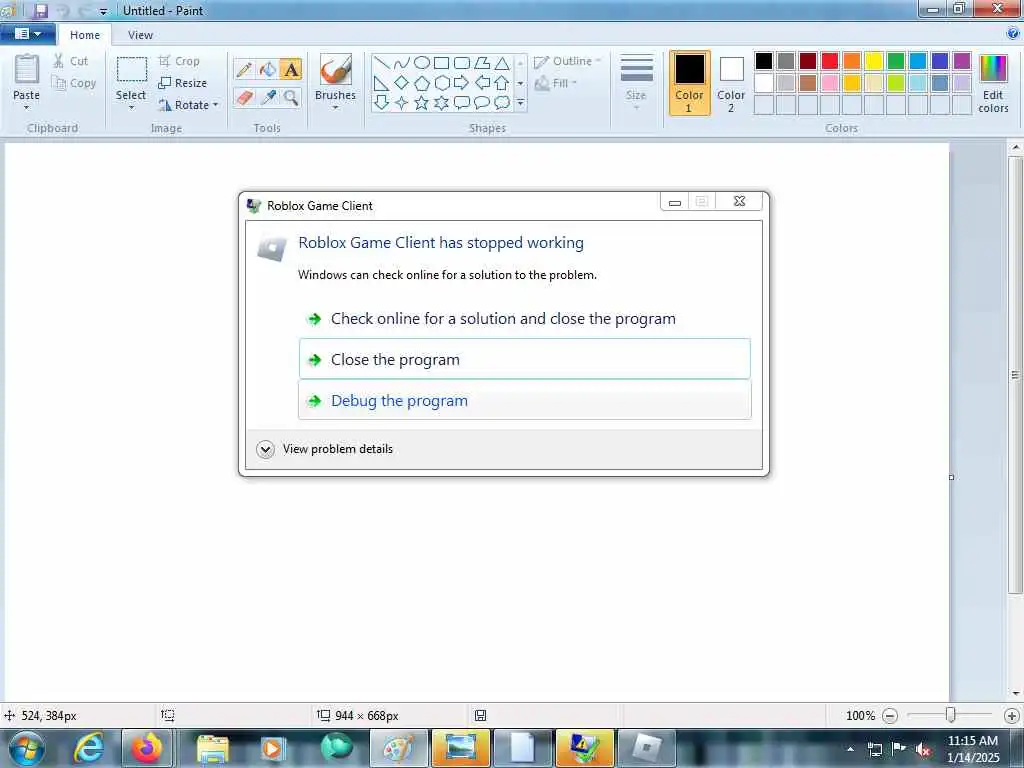Click the Resize image button
This screenshot has width=1024, height=768.
click(183, 83)
